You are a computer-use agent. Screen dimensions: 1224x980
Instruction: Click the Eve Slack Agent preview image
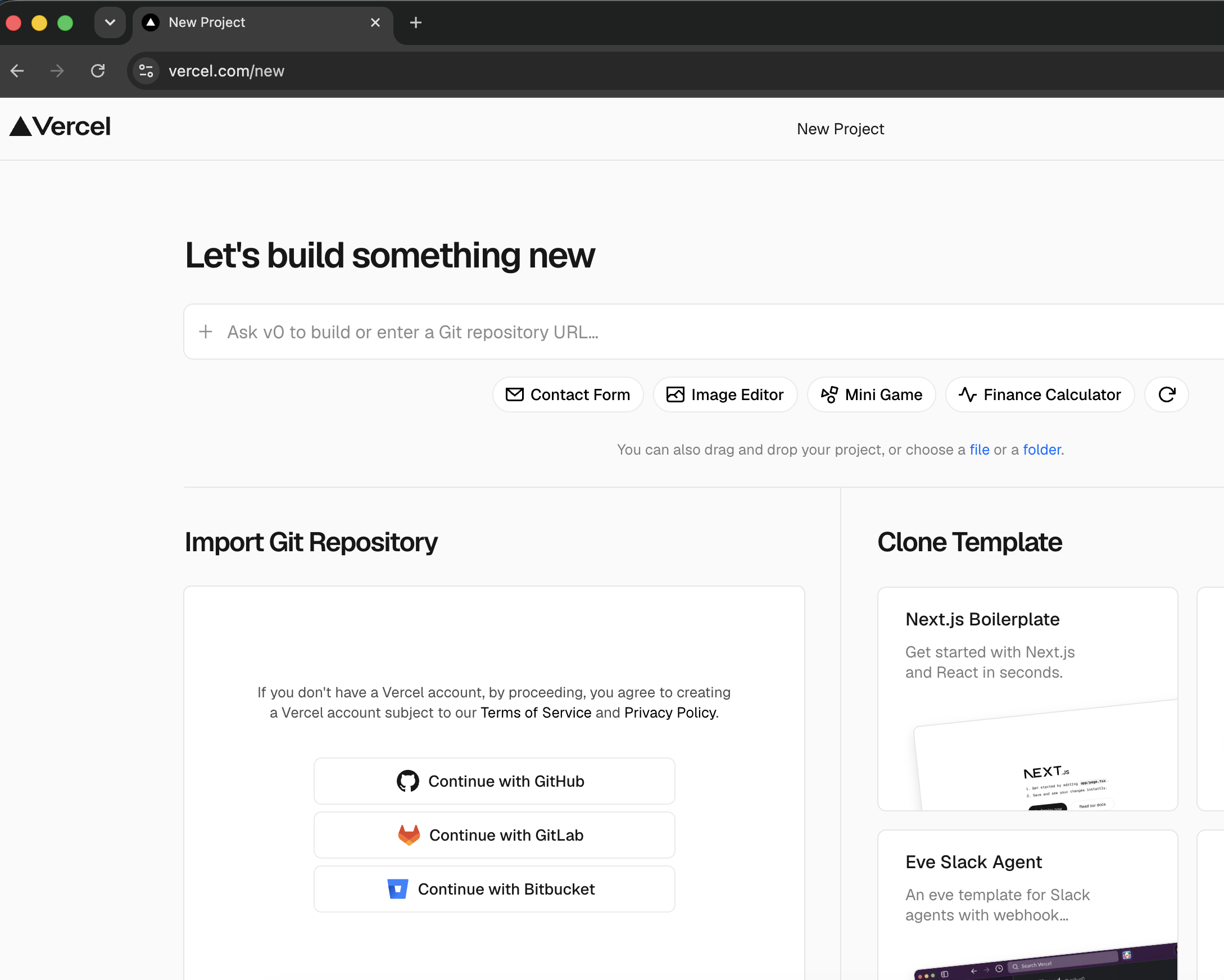click(x=1045, y=961)
